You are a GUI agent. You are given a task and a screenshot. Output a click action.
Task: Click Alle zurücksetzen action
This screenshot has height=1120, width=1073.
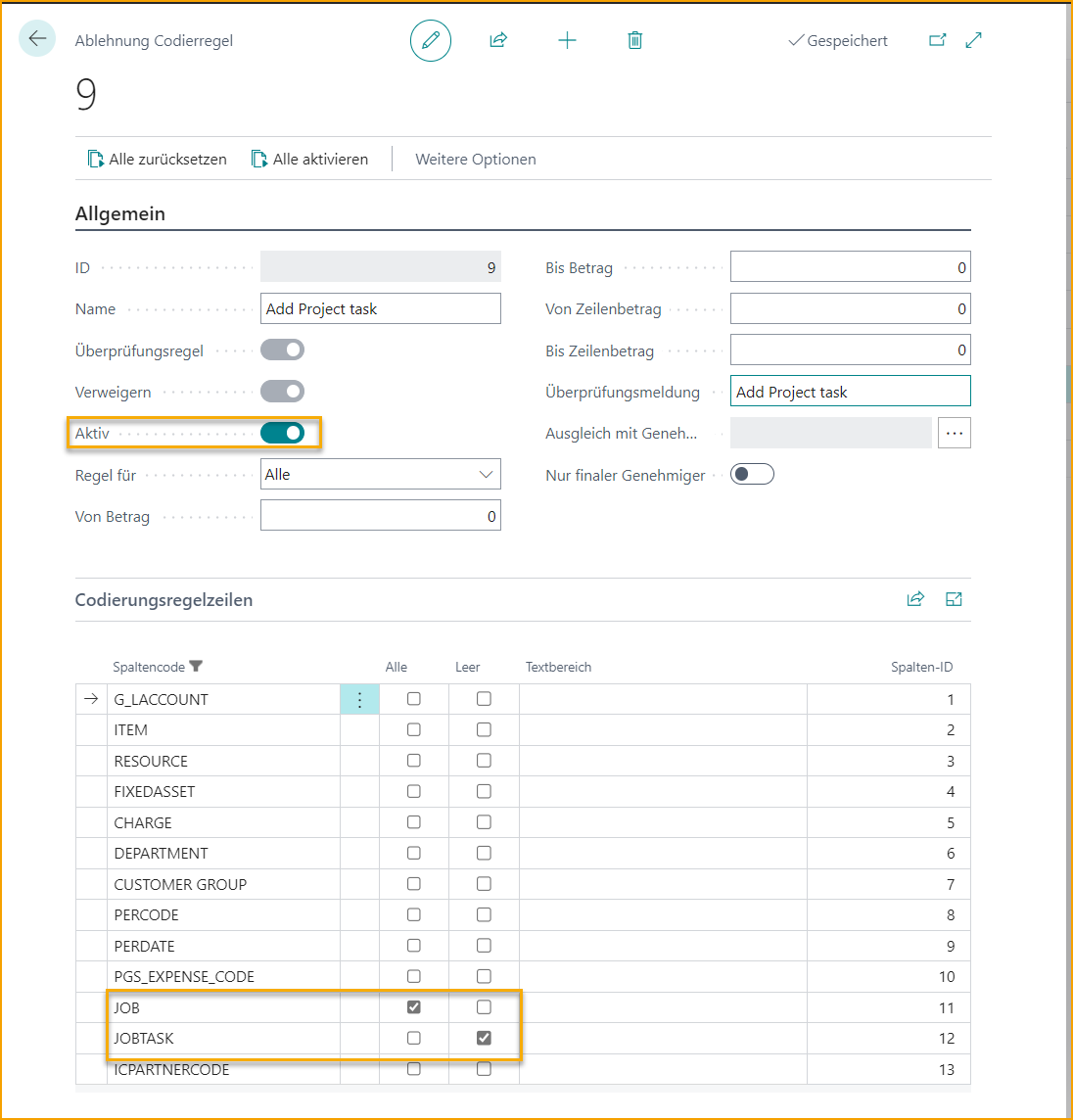158,160
